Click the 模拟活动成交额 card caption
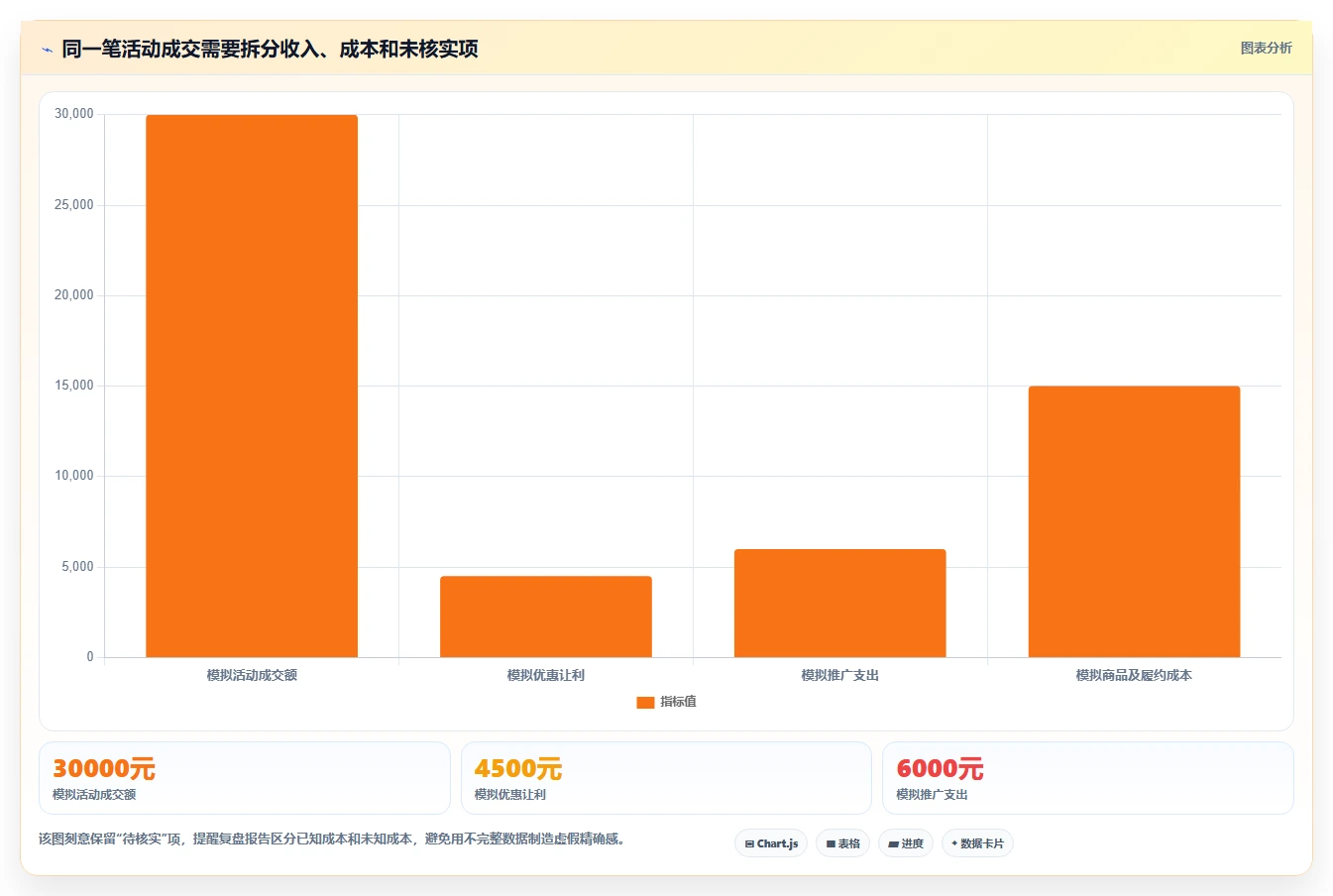 (94, 795)
